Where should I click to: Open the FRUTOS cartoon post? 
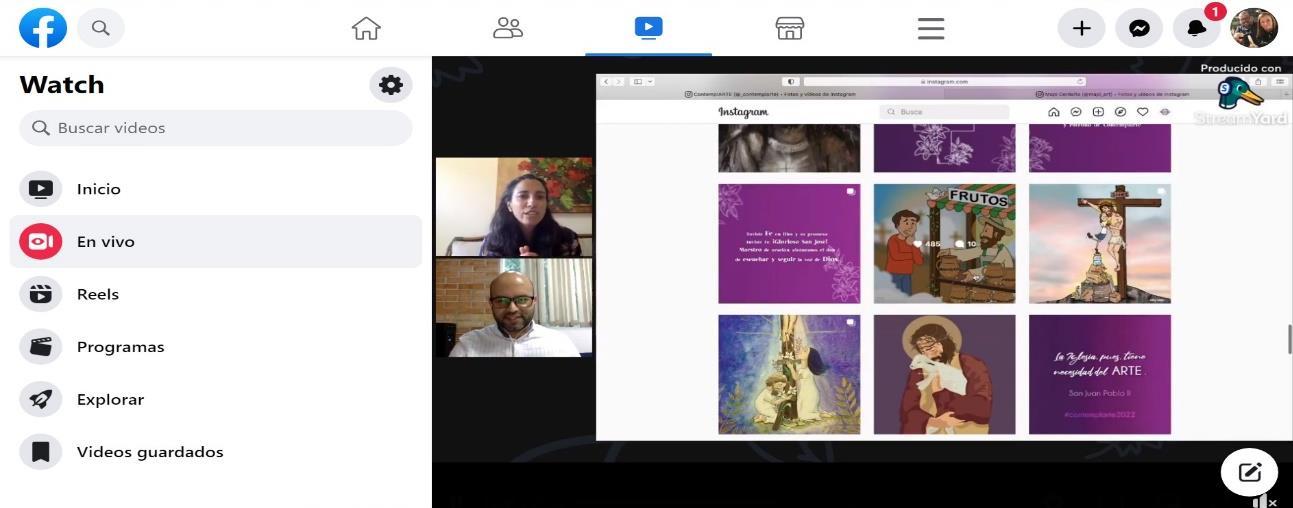(x=944, y=243)
